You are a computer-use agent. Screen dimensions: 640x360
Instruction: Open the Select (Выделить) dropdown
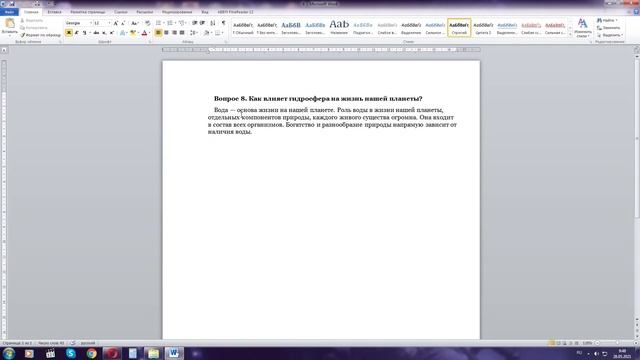click(609, 35)
